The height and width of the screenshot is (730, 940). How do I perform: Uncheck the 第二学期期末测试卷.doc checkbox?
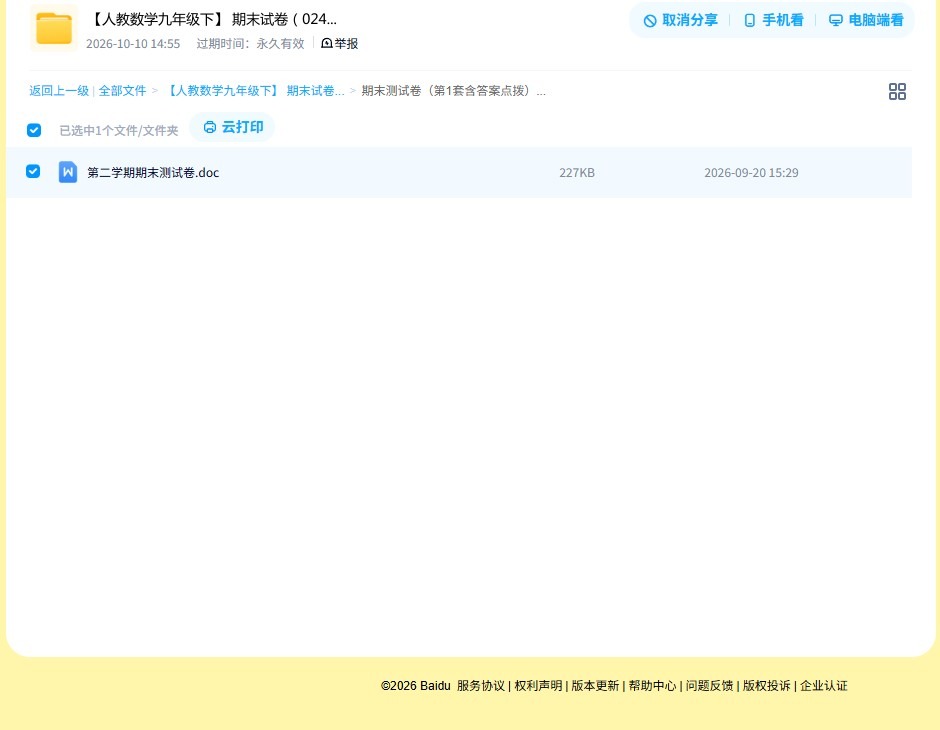point(33,171)
